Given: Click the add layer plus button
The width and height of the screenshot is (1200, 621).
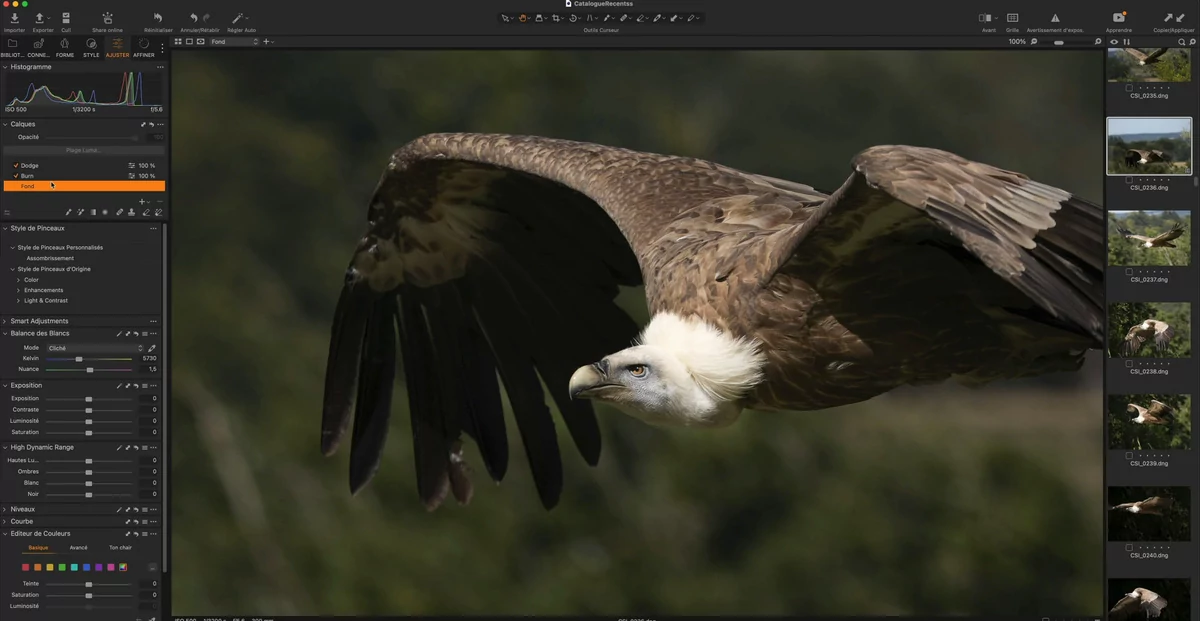Looking at the screenshot, I should 142,201.
